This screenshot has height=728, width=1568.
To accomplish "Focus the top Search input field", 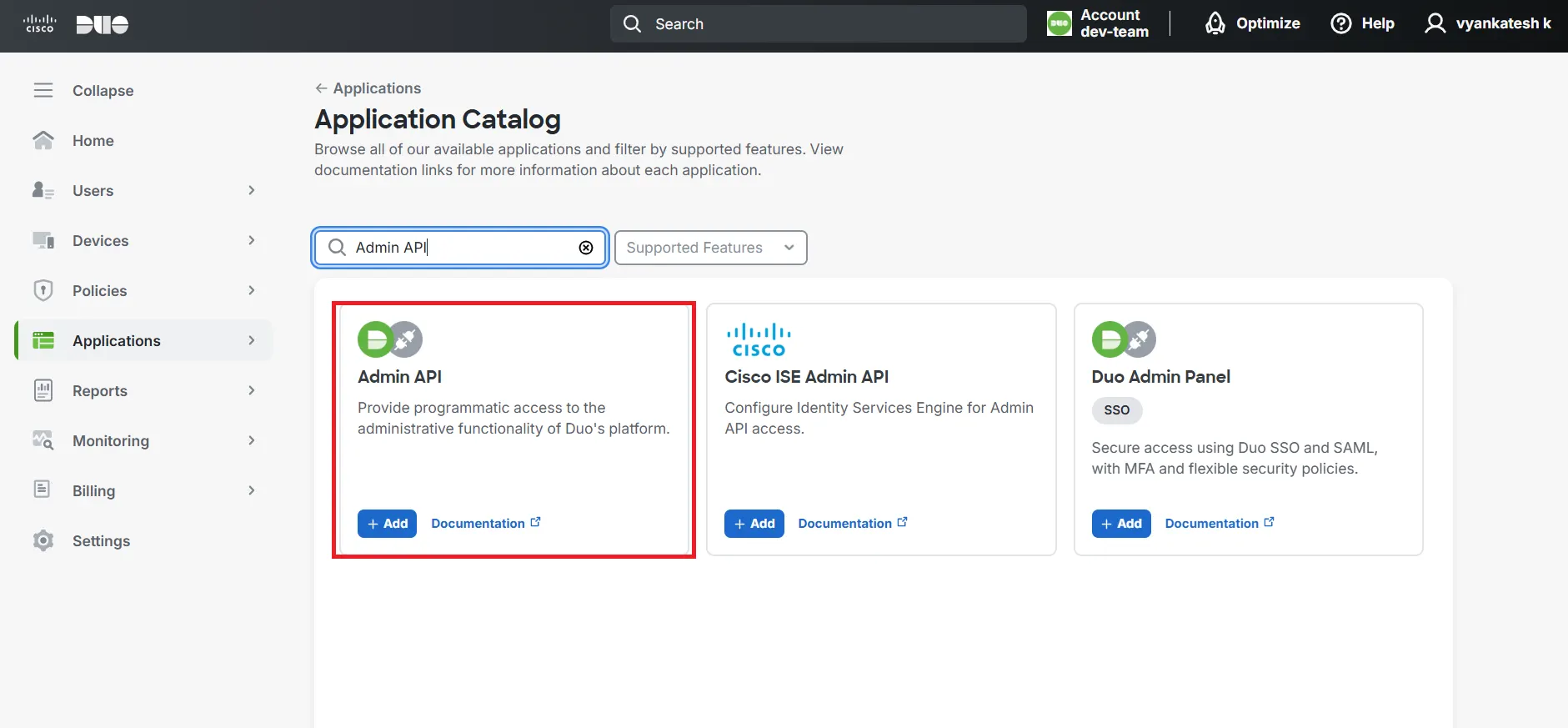I will click(819, 23).
